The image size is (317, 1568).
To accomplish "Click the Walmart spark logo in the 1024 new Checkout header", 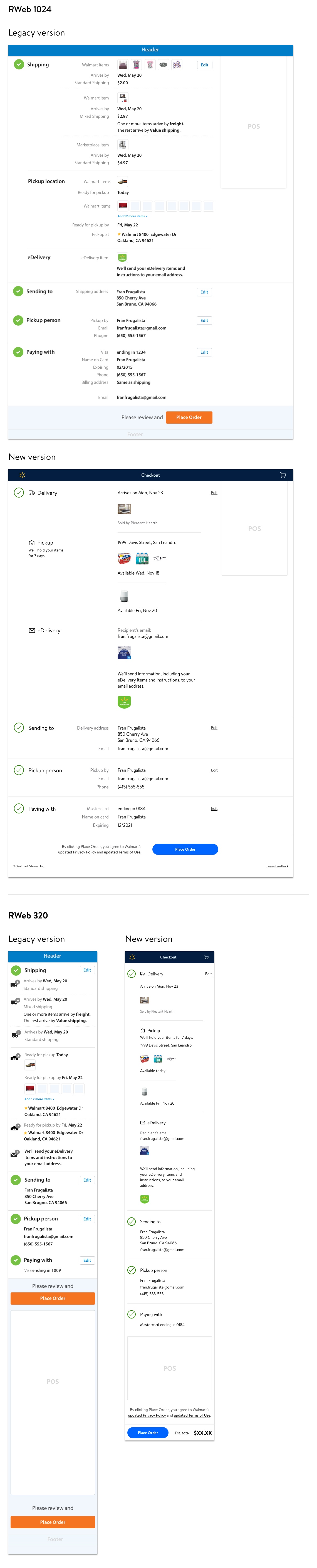I will [23, 475].
